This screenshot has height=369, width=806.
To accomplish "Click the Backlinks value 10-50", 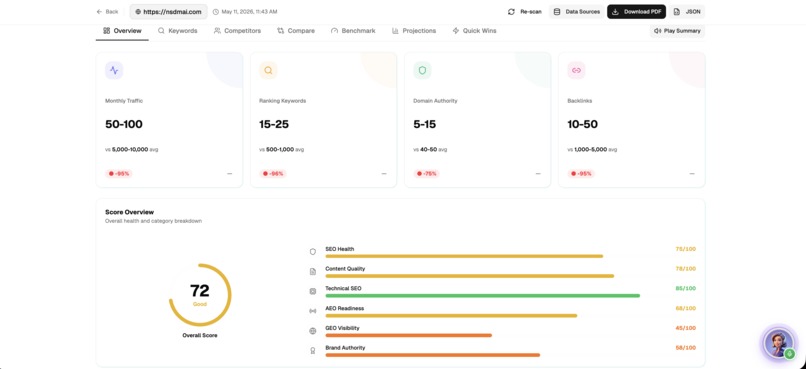I will pos(582,124).
